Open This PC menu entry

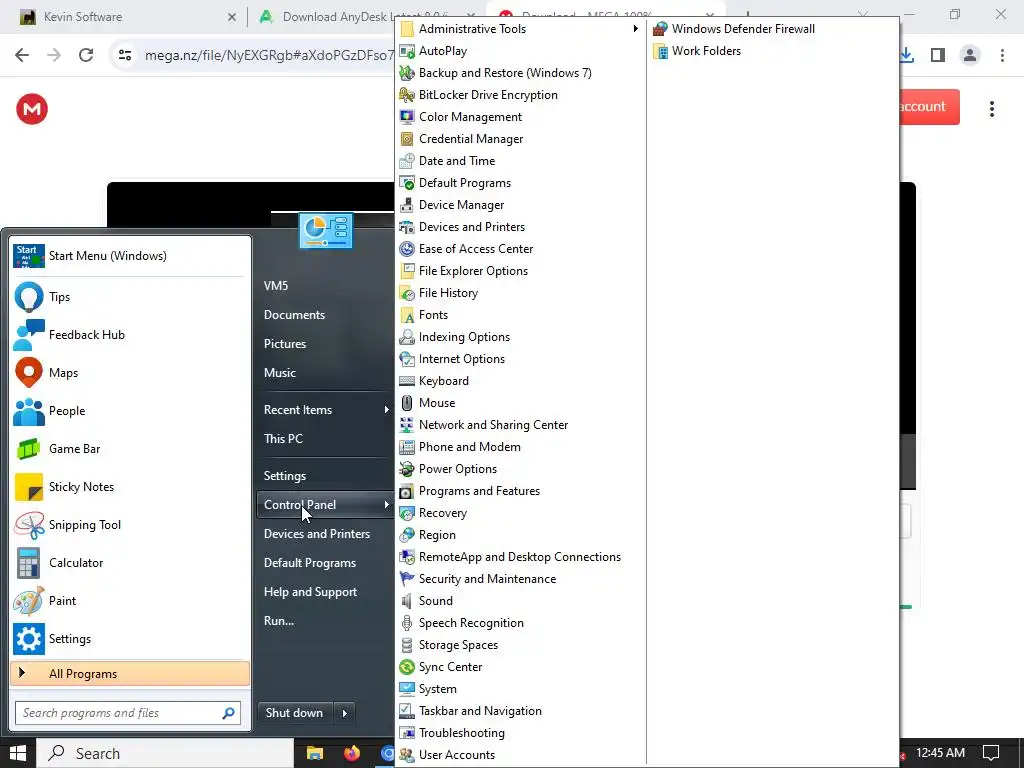click(x=283, y=439)
